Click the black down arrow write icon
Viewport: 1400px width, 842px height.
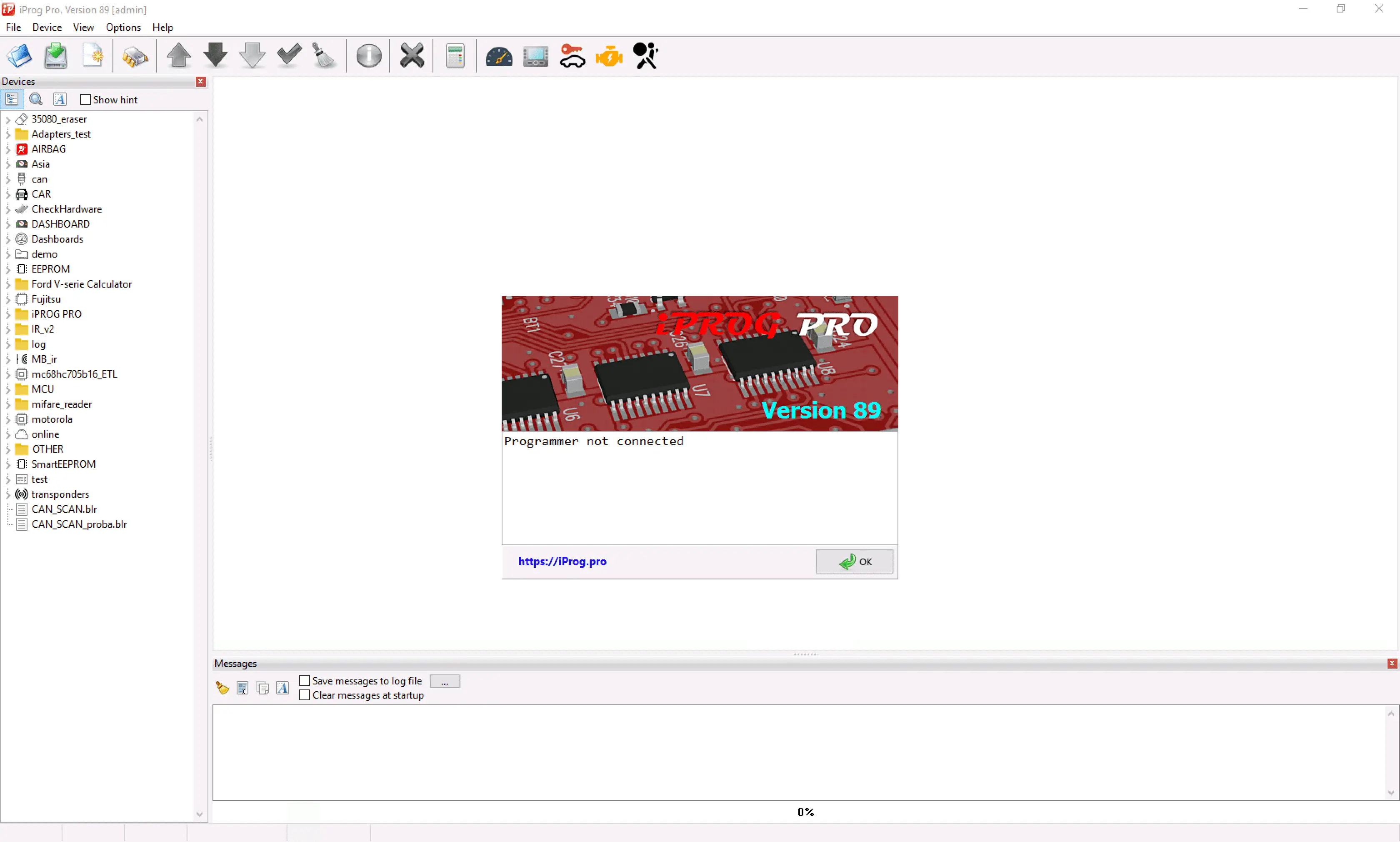(215, 55)
